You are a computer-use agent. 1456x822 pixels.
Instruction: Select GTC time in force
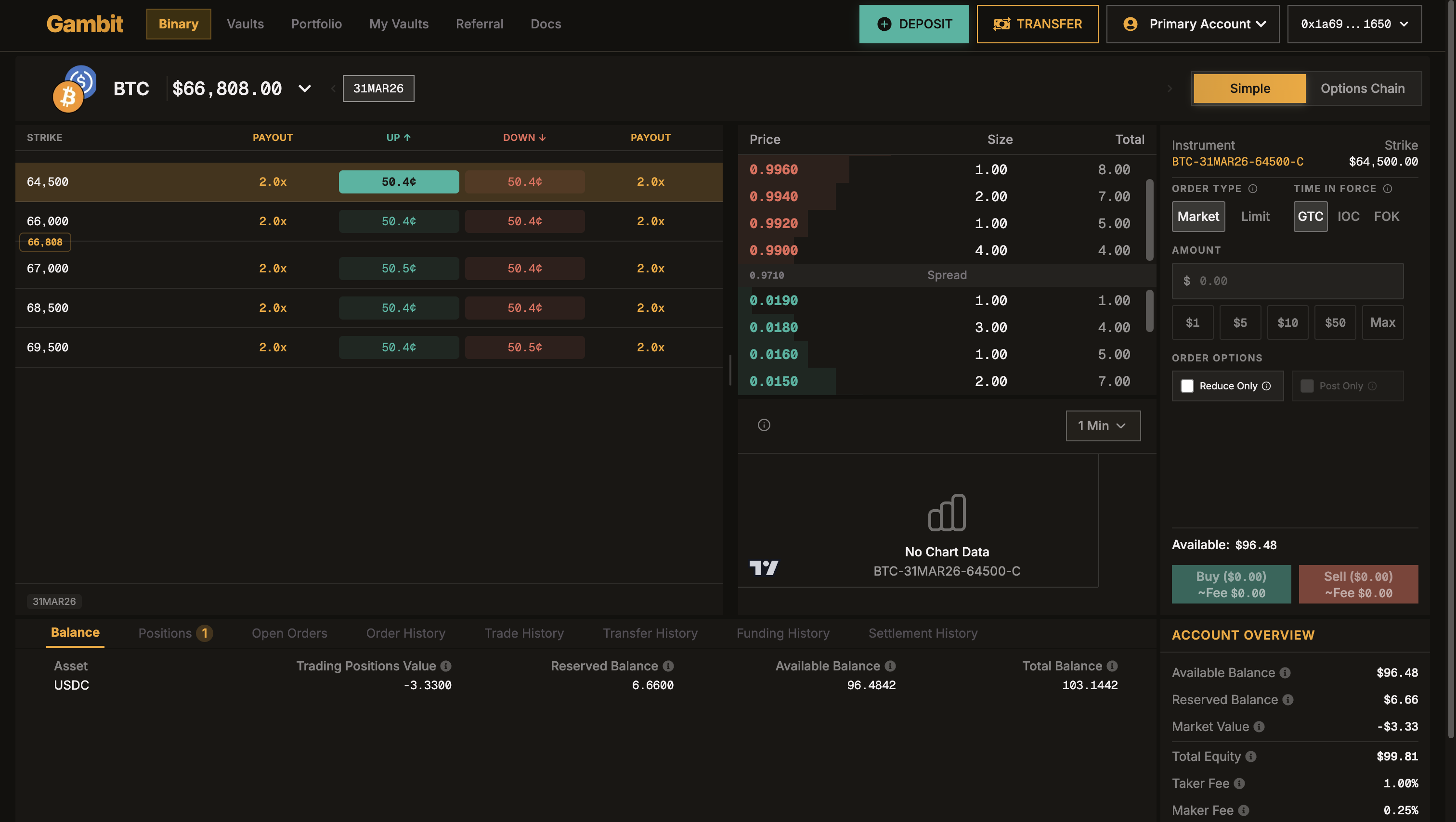pos(1310,217)
